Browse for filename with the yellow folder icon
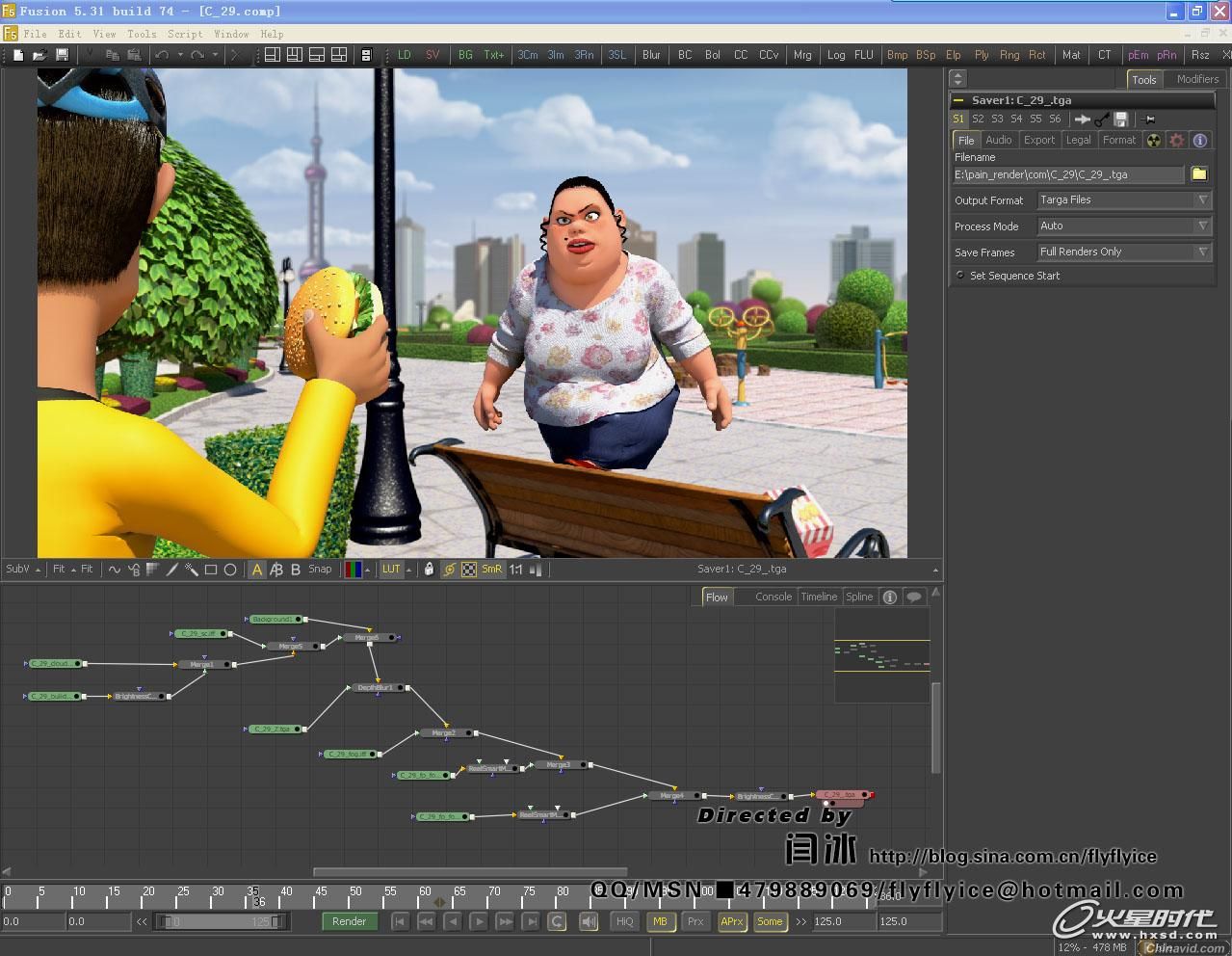The width and height of the screenshot is (1232, 956). point(1199,174)
